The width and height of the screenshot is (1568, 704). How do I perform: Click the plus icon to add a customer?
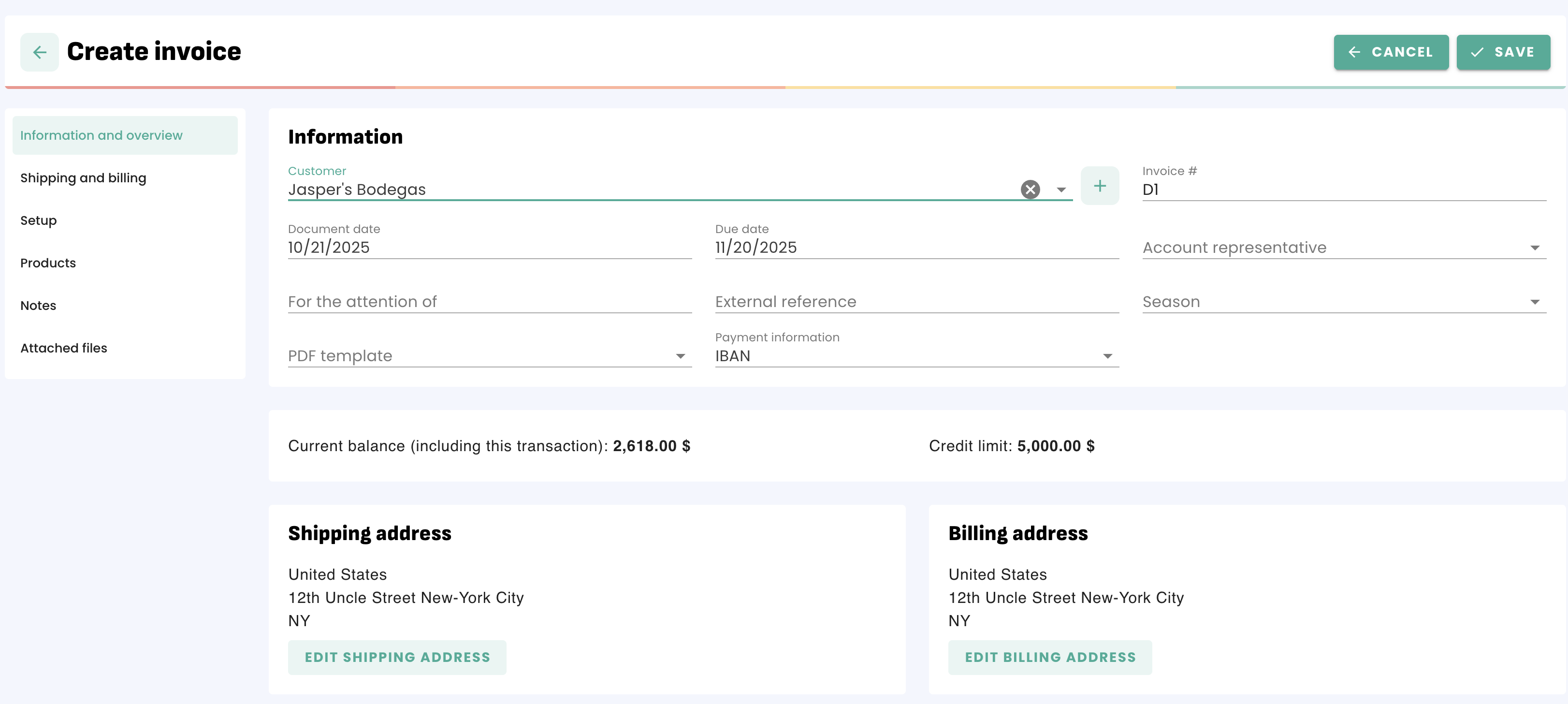pyautogui.click(x=1099, y=186)
